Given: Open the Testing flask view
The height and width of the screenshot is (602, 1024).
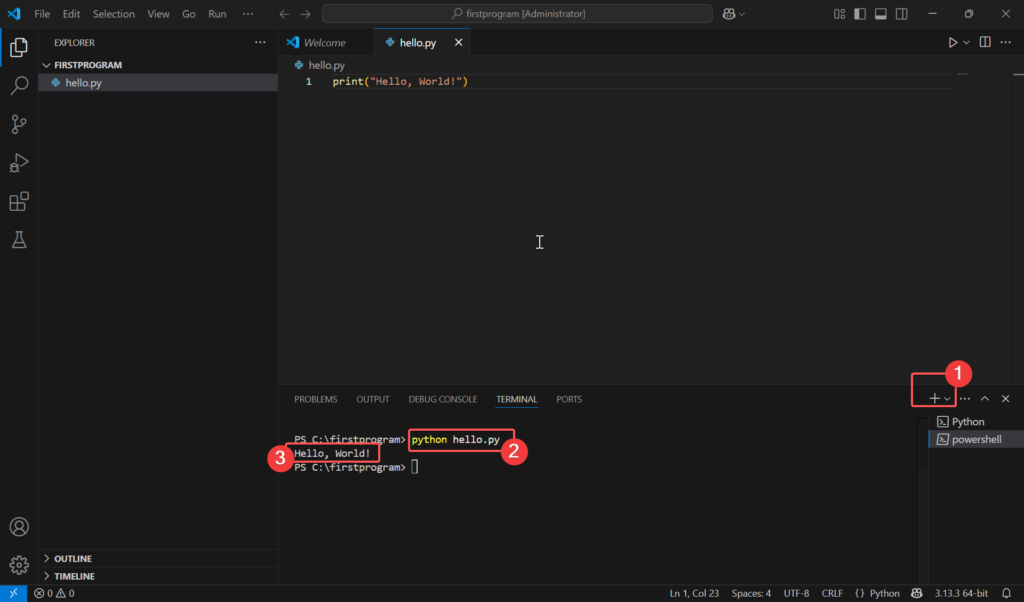Looking at the screenshot, I should 19,240.
